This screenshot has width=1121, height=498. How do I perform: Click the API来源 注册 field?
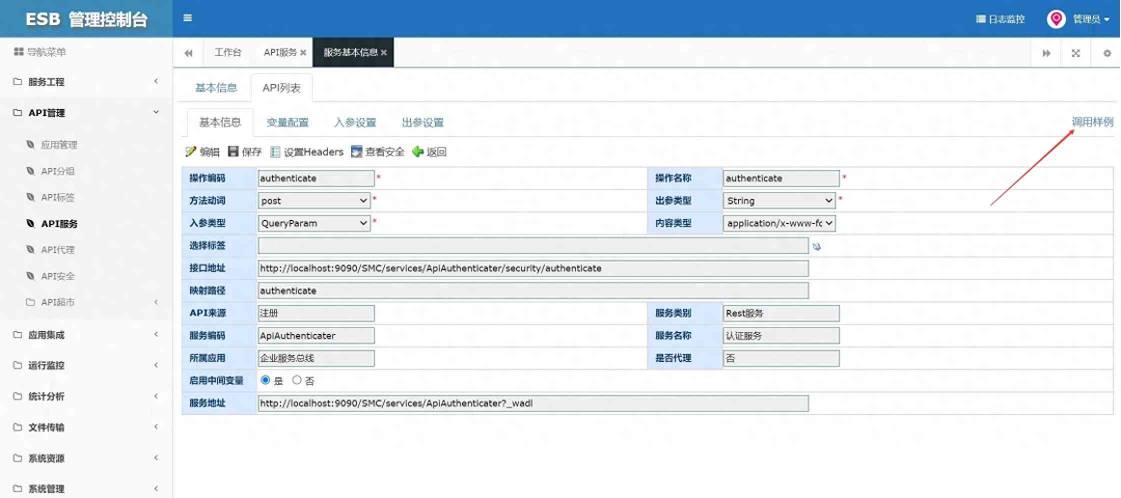(316, 313)
